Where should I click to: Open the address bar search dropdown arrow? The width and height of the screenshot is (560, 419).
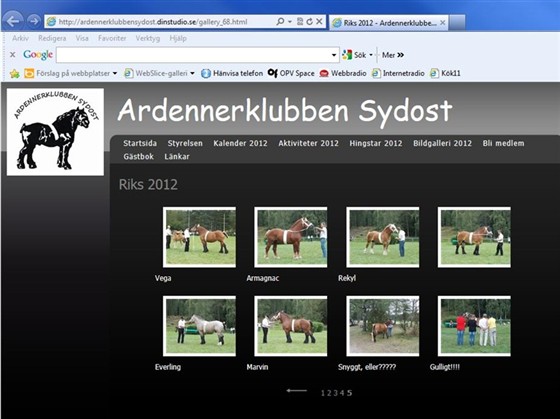click(x=290, y=22)
